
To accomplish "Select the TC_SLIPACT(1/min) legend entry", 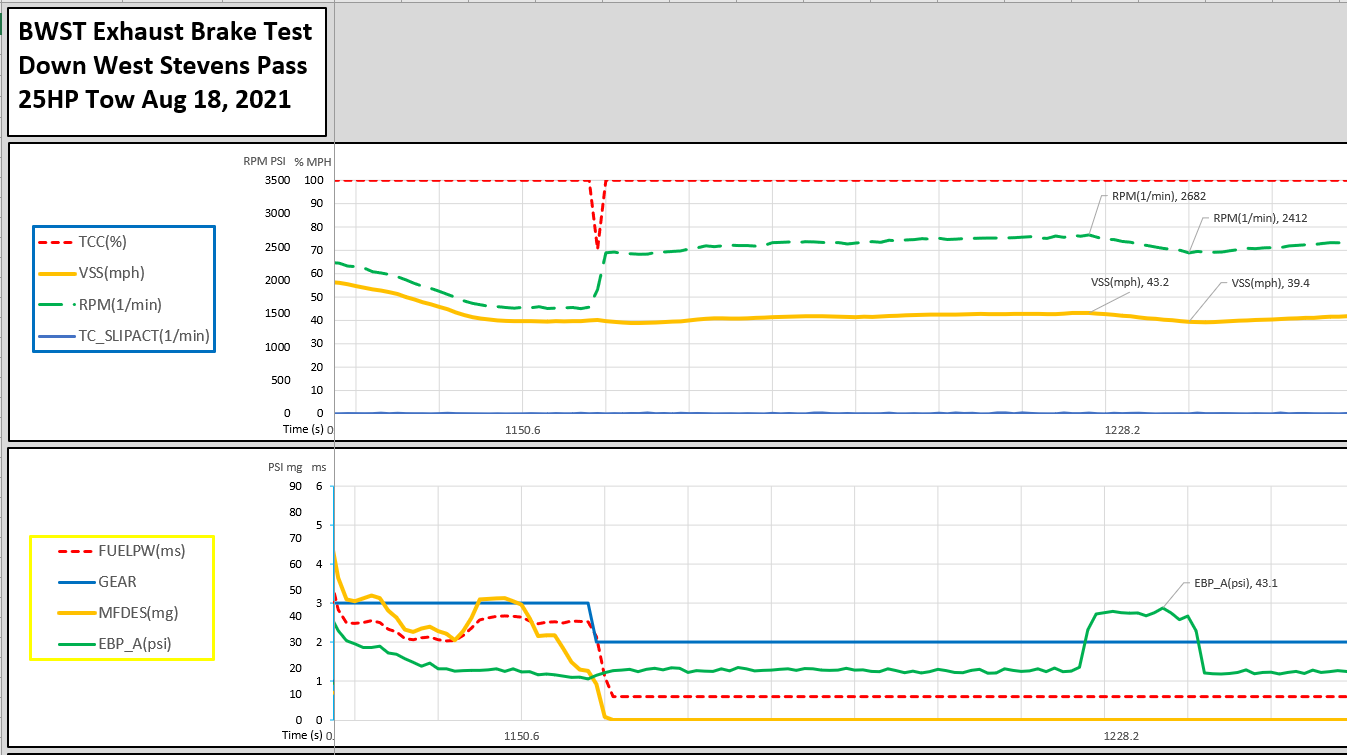I will click(x=144, y=336).
